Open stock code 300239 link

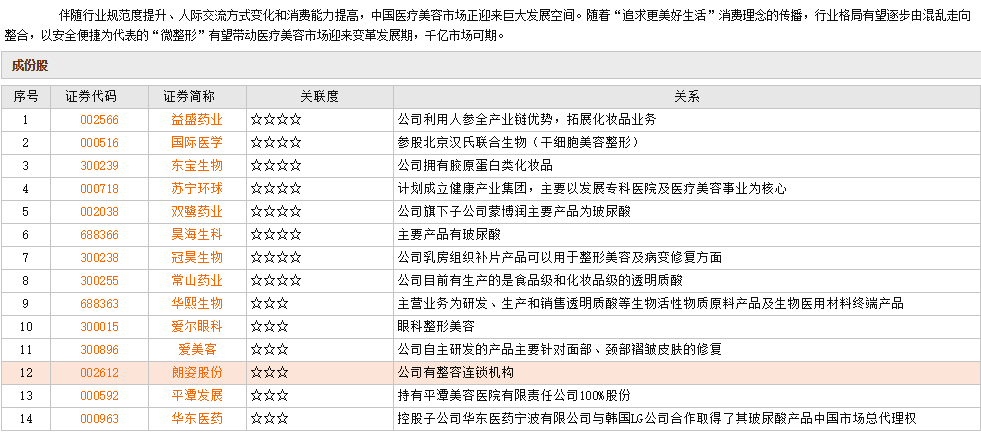(99, 166)
